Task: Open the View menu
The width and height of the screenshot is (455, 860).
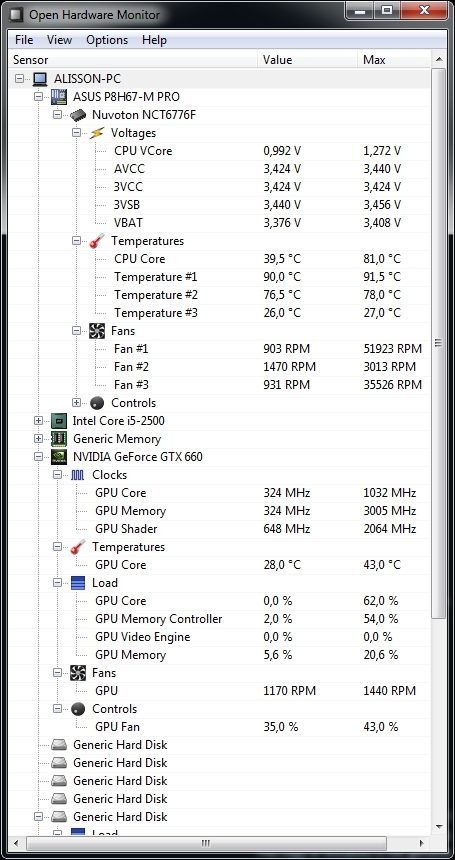Action: click(x=59, y=40)
